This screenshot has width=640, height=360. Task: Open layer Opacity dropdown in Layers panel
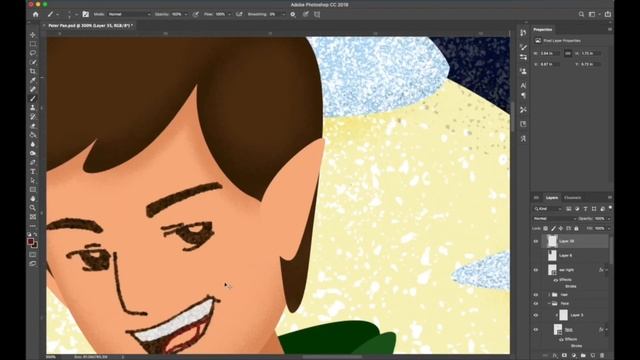click(x=609, y=219)
